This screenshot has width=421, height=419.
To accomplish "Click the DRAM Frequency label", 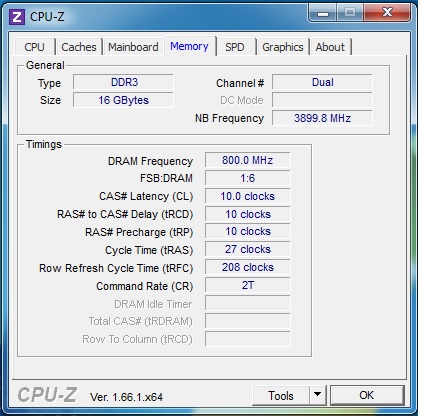I will click(150, 161).
